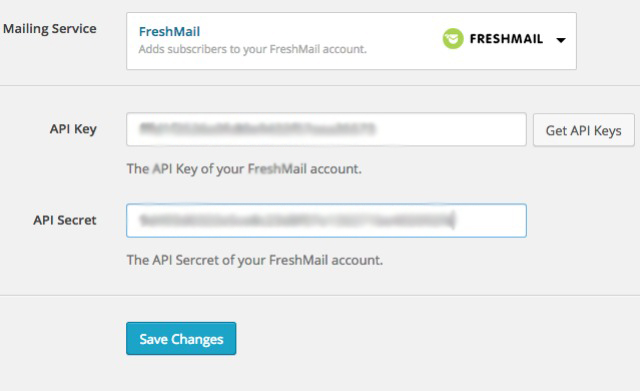
Task: Click the Mailing Service label
Action: (50, 29)
